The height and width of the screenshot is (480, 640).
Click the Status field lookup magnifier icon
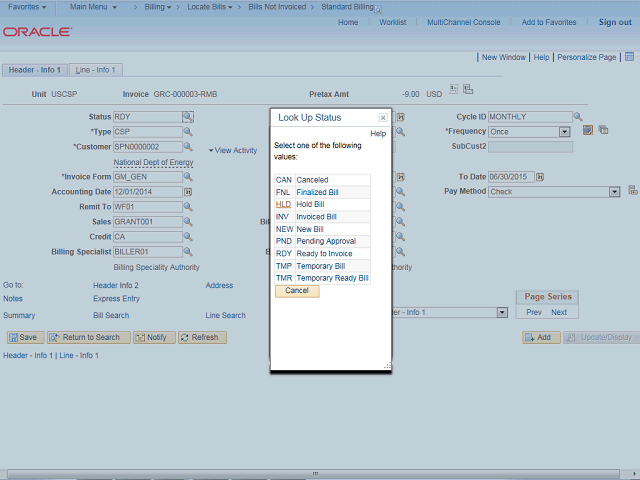187,117
